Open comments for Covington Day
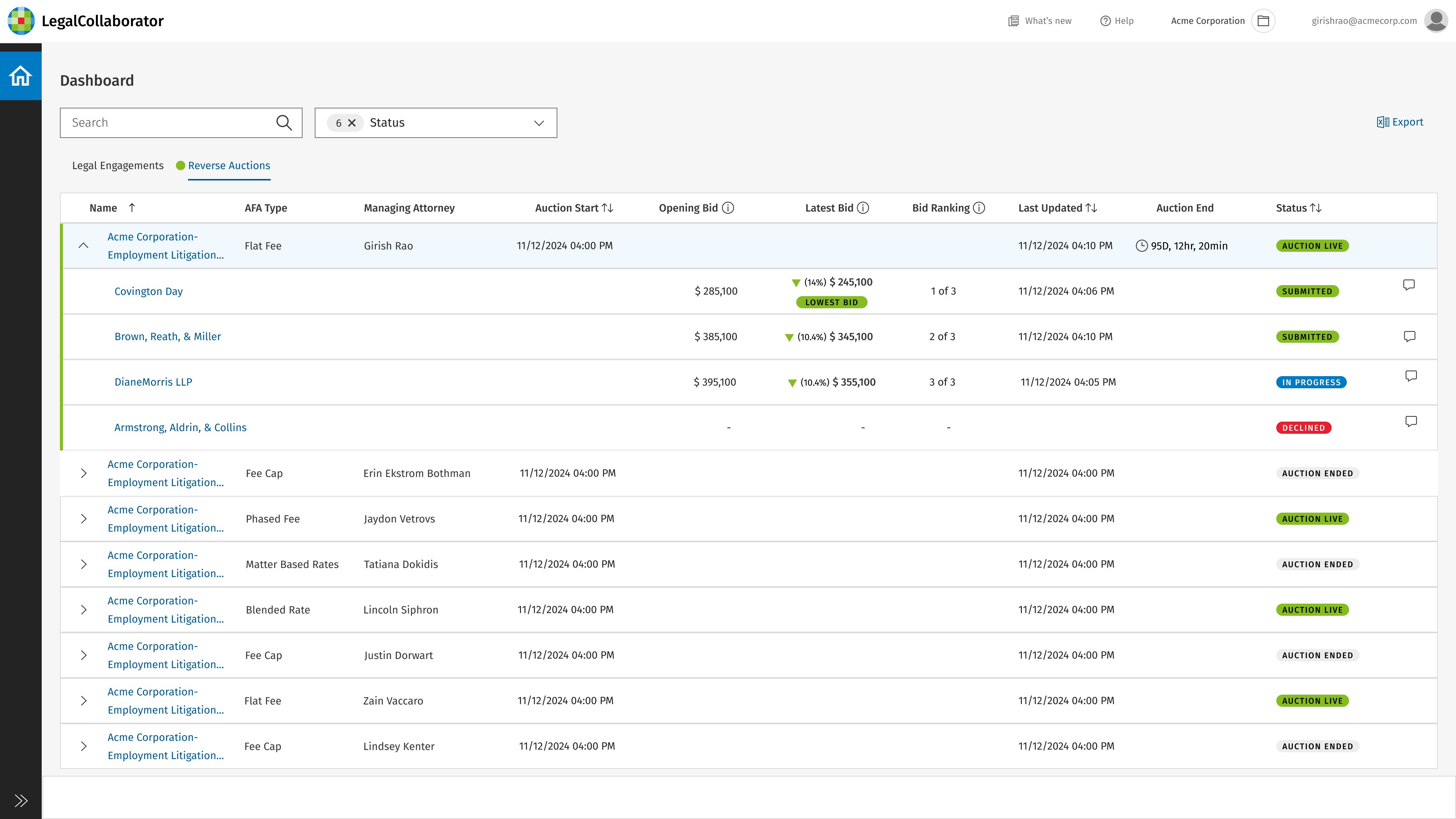This screenshot has width=1456, height=819. (1409, 284)
